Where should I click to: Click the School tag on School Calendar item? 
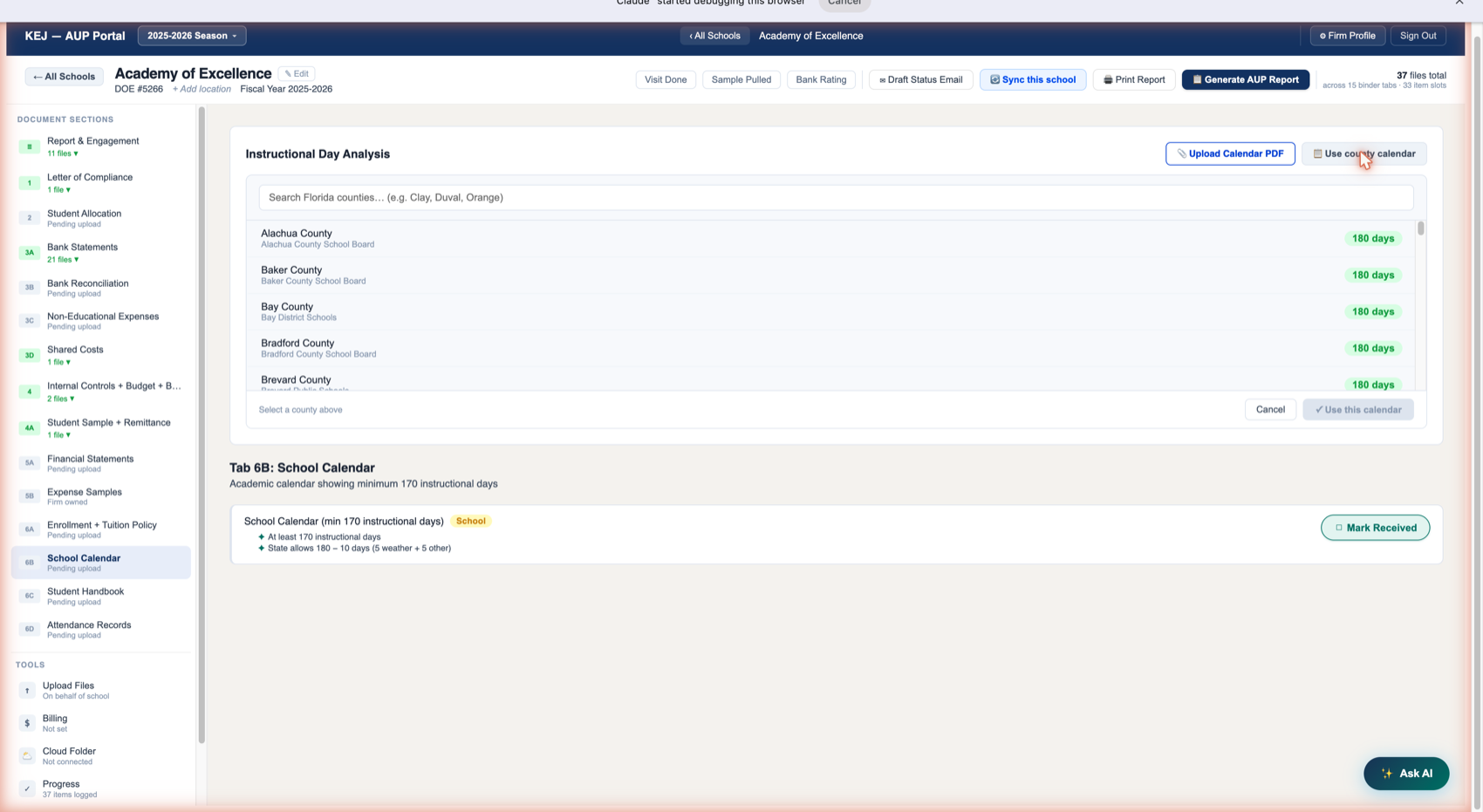click(471, 521)
